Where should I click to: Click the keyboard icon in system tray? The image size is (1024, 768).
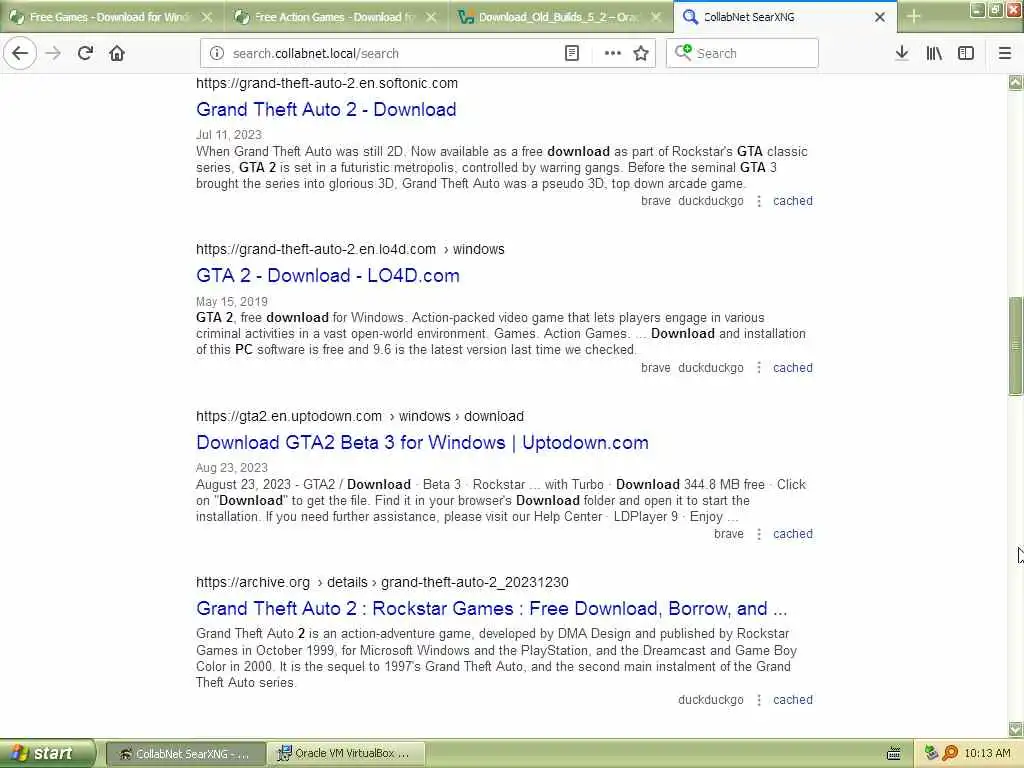click(894, 754)
